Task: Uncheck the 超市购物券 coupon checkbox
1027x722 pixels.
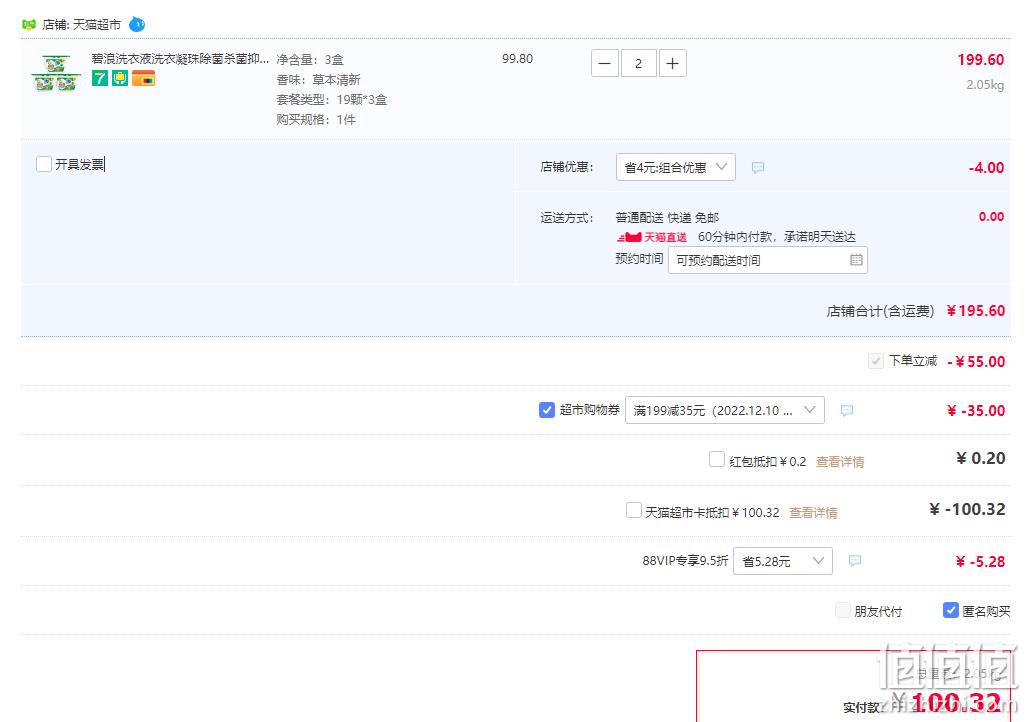Action: coord(547,410)
